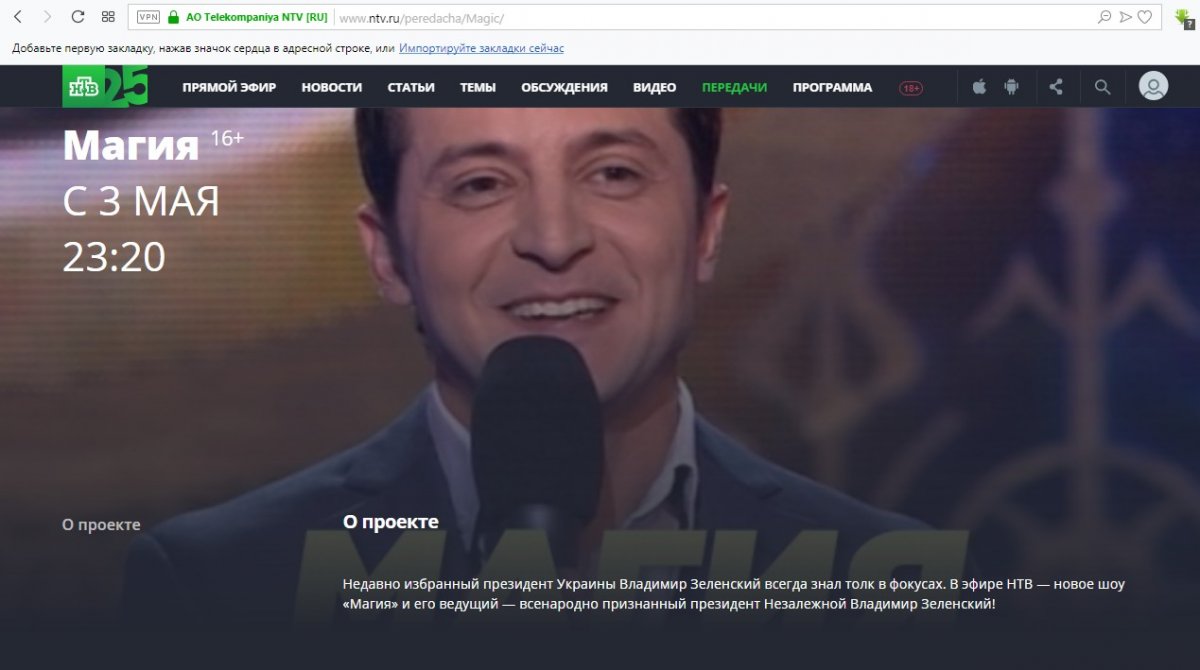
Task: Click the green lock security icon
Action: tap(173, 17)
